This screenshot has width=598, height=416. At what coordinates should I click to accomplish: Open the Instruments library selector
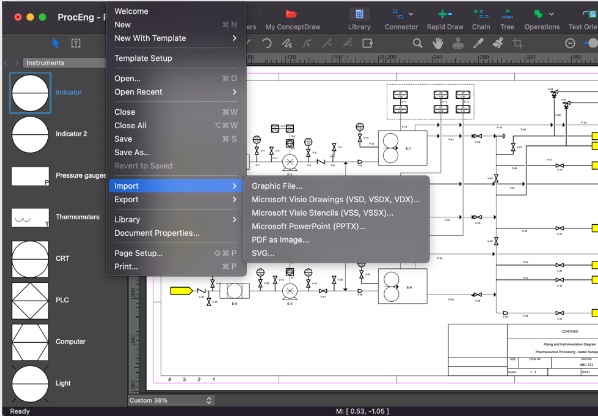click(64, 63)
